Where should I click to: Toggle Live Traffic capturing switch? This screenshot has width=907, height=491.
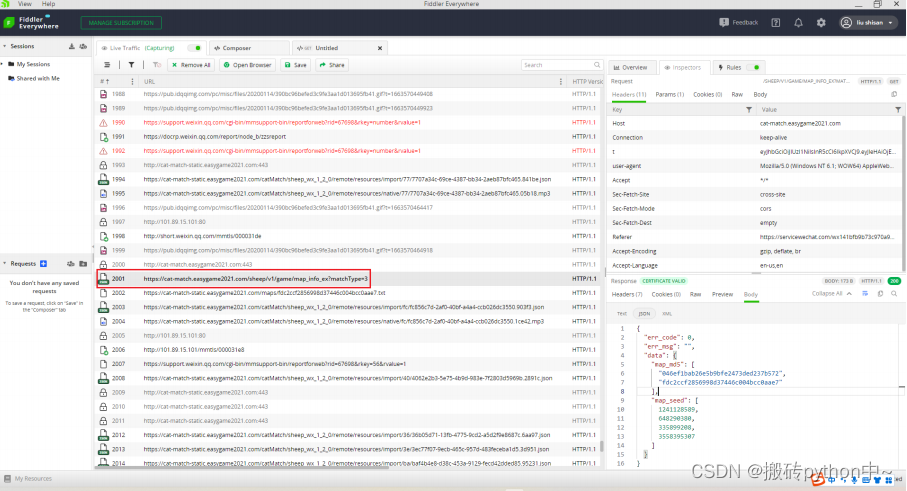tap(193, 48)
